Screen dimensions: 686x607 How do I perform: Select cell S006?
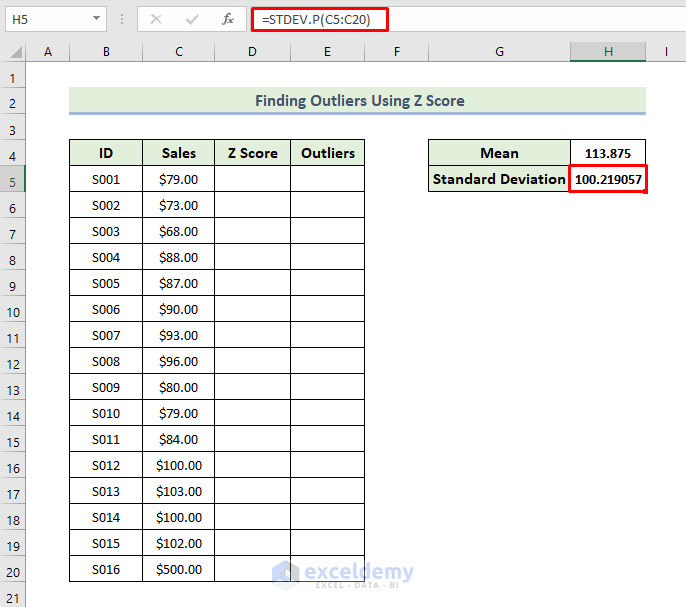click(106, 309)
